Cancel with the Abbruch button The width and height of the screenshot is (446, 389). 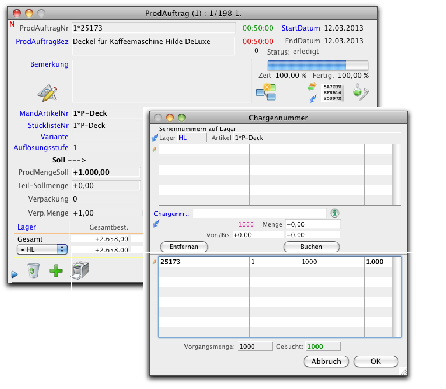(326, 361)
